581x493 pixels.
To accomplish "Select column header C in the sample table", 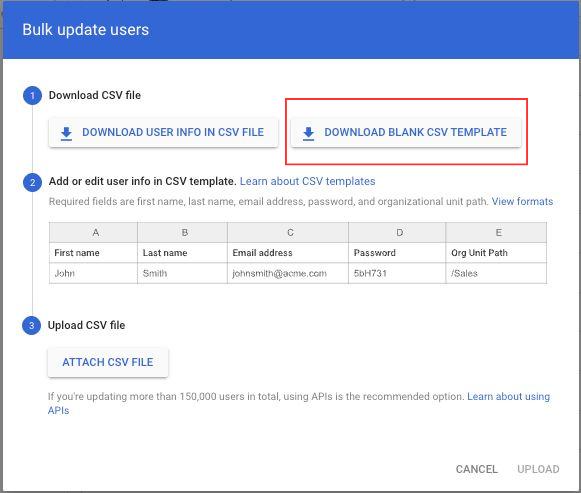I will coord(288,233).
